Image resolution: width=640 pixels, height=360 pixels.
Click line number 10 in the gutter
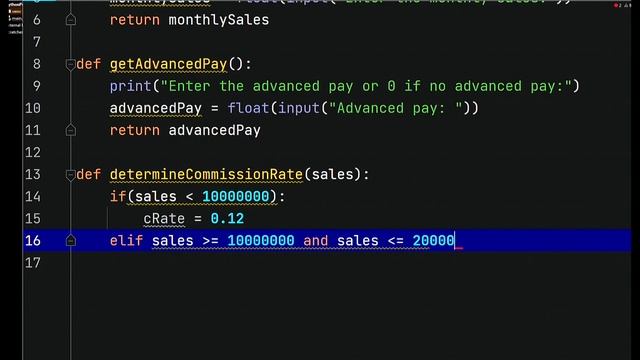click(x=33, y=108)
